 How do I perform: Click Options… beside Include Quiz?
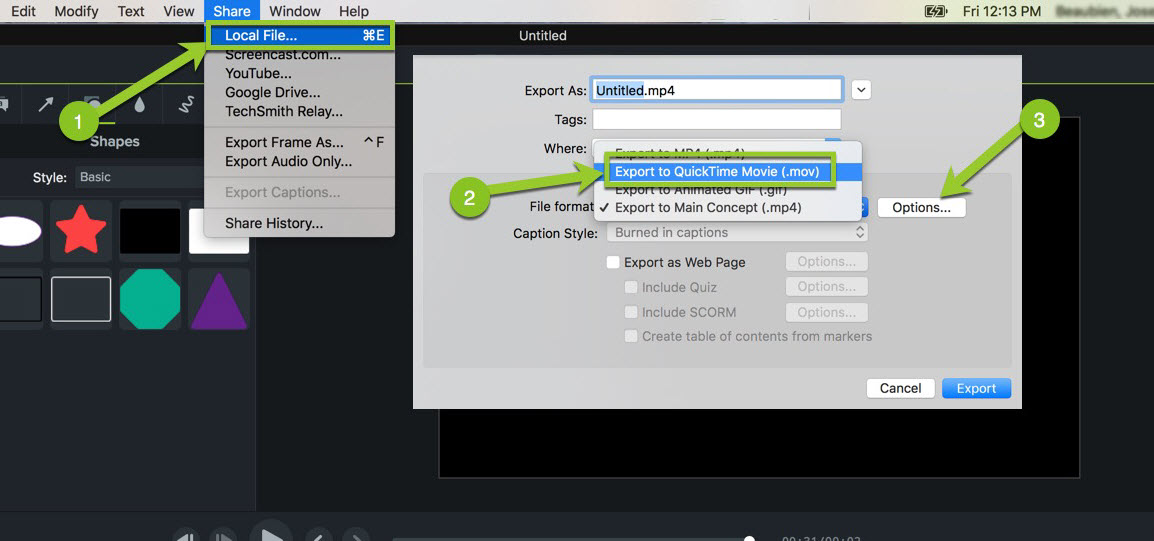826,287
